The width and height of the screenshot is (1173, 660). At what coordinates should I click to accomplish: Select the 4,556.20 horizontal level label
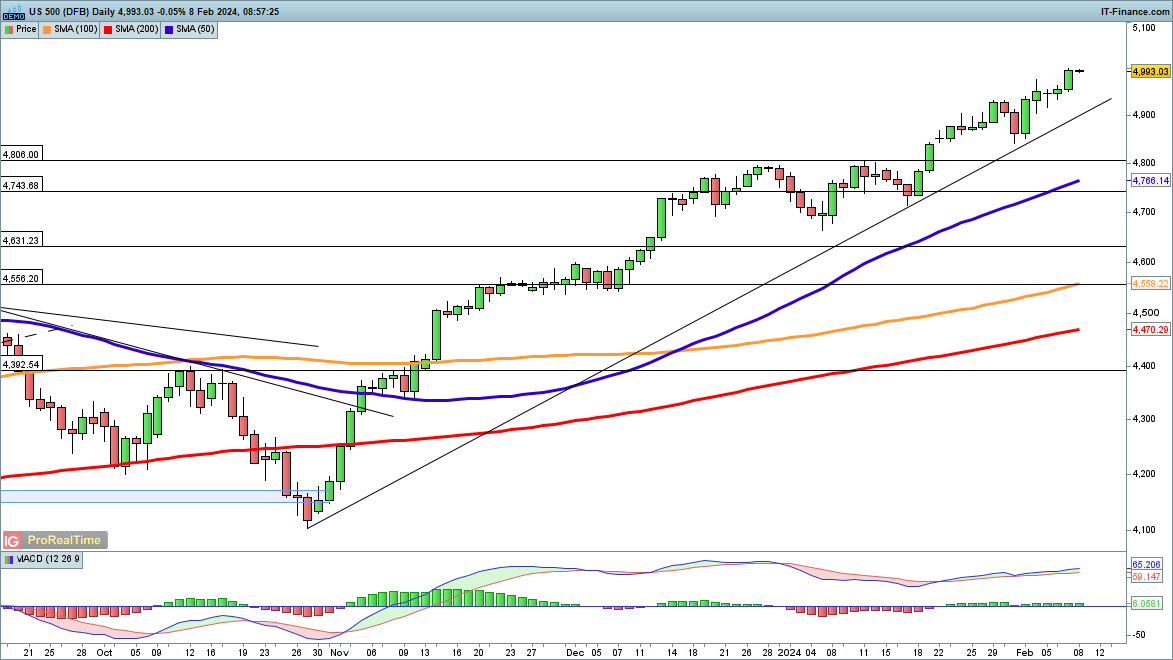click(21, 278)
